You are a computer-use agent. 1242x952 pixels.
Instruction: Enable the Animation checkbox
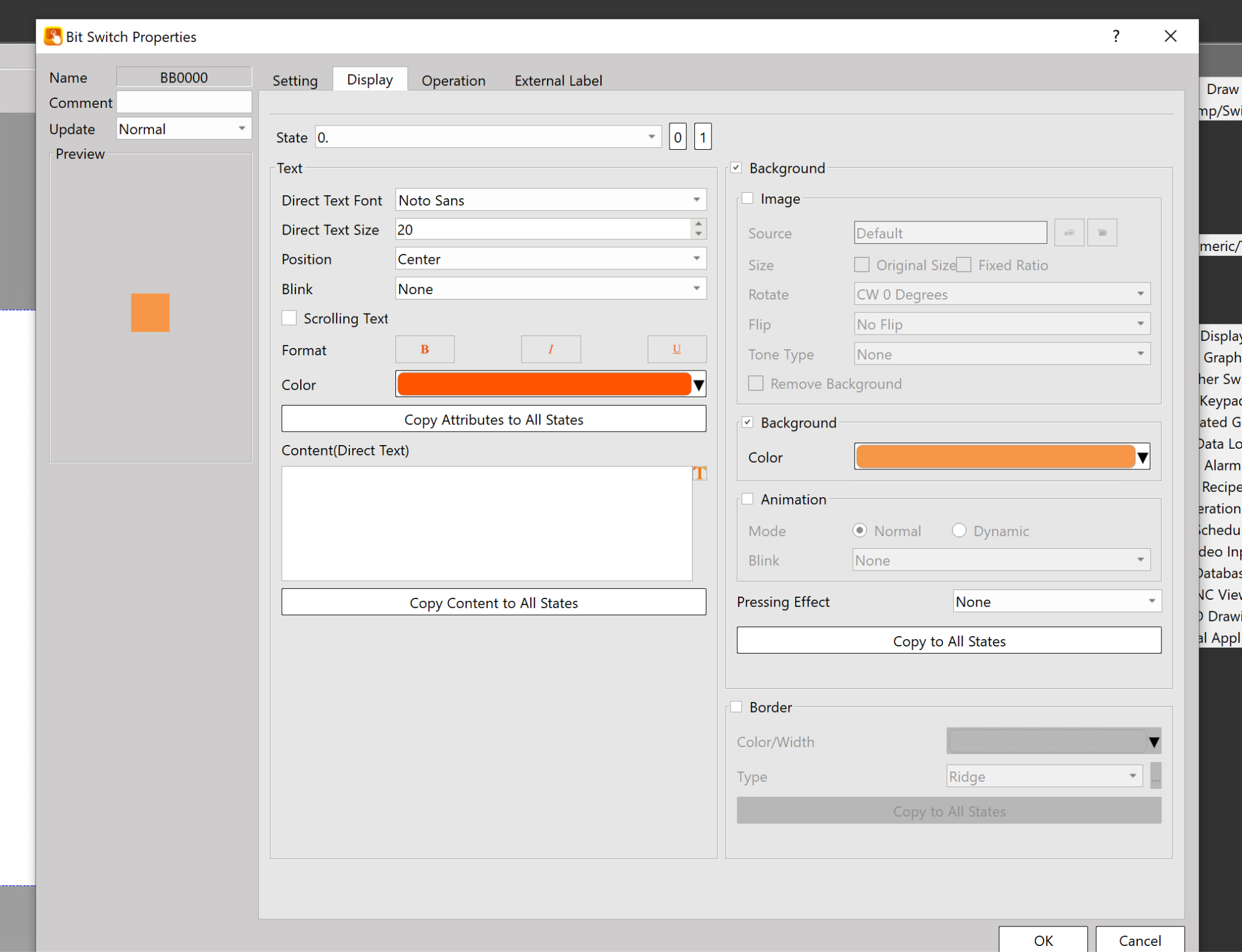point(747,499)
